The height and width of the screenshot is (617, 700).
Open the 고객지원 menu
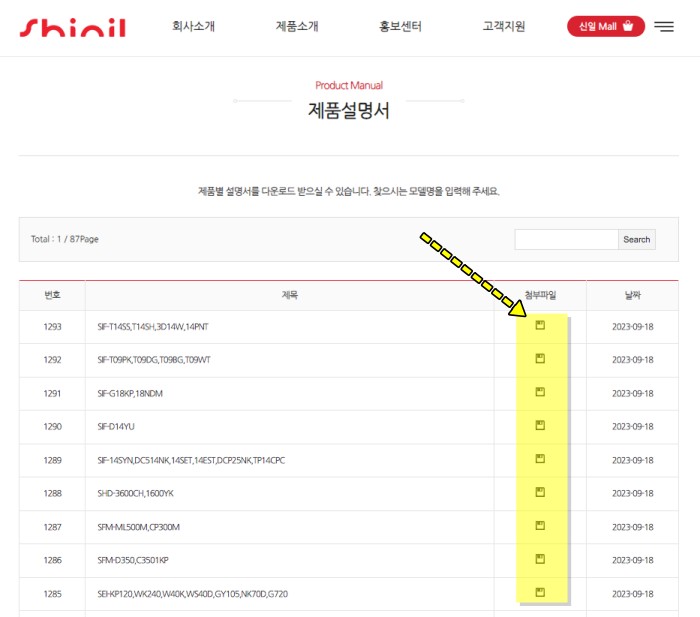click(504, 26)
